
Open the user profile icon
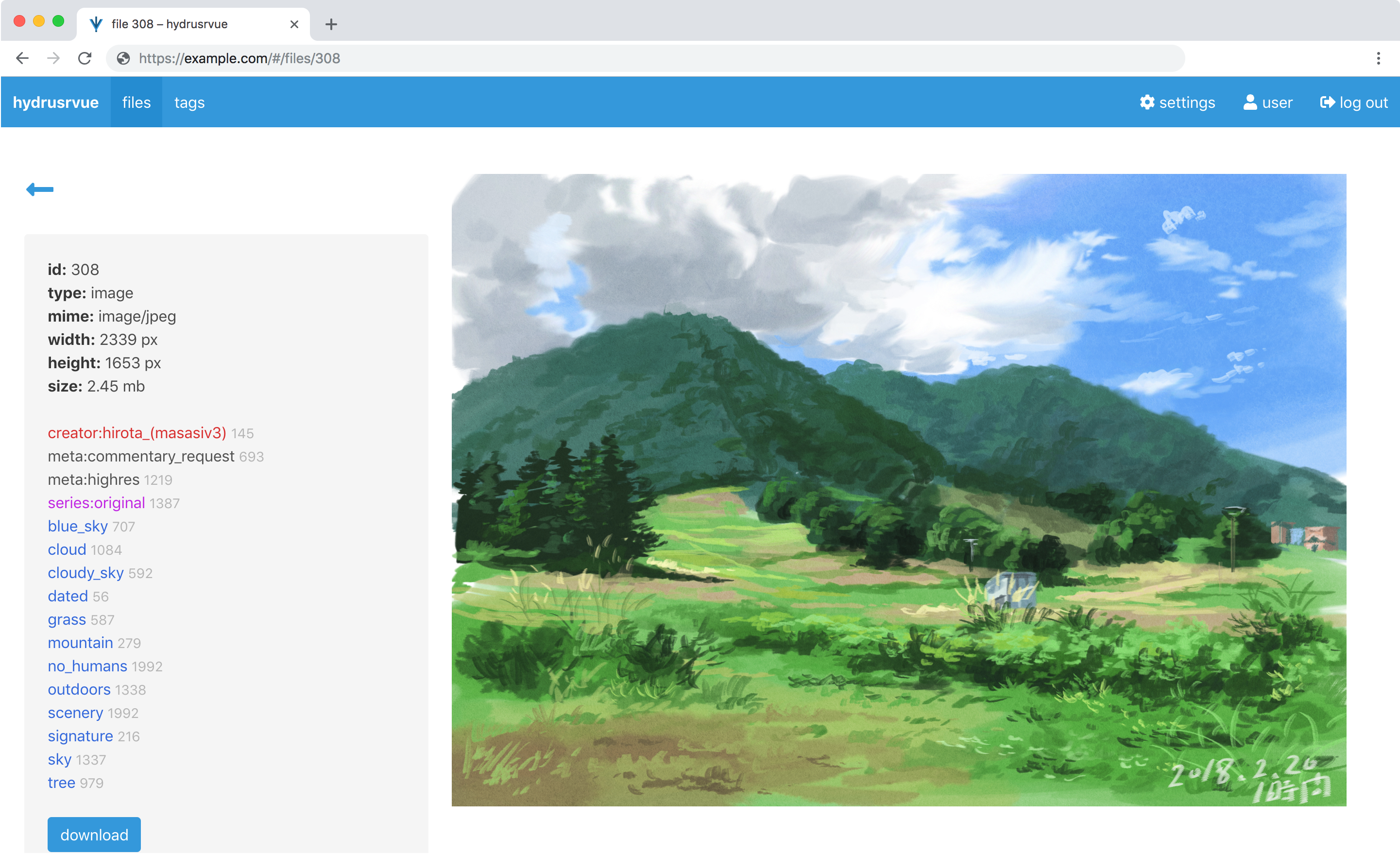[1249, 102]
